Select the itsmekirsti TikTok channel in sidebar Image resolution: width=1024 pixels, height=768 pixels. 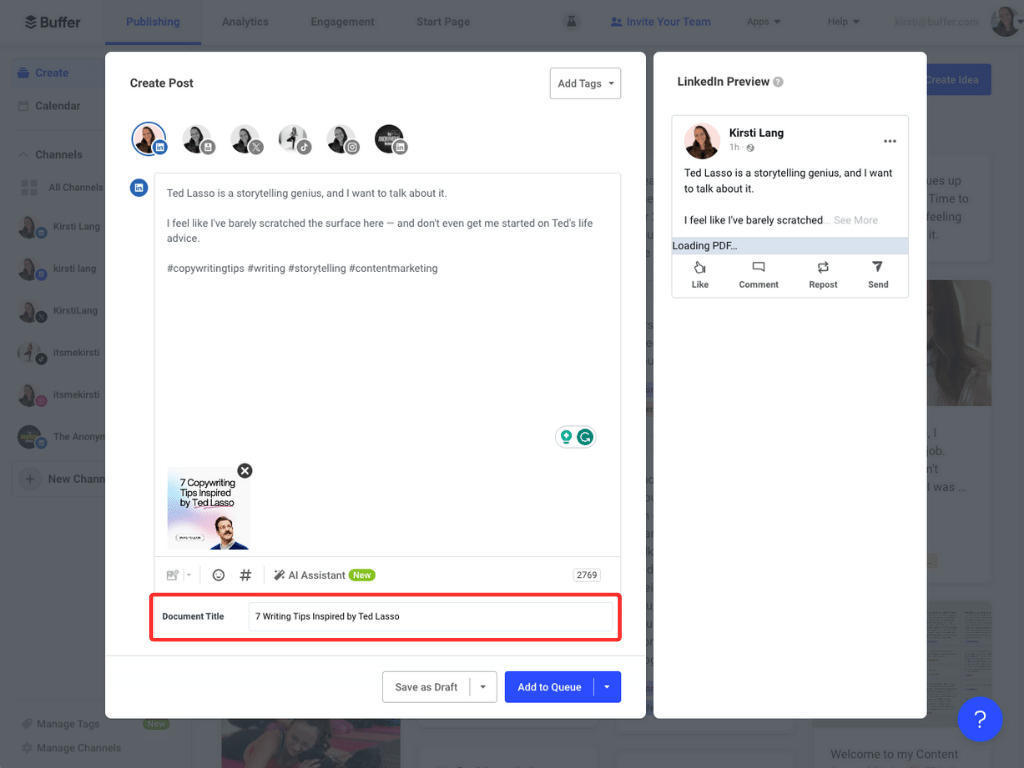point(61,353)
